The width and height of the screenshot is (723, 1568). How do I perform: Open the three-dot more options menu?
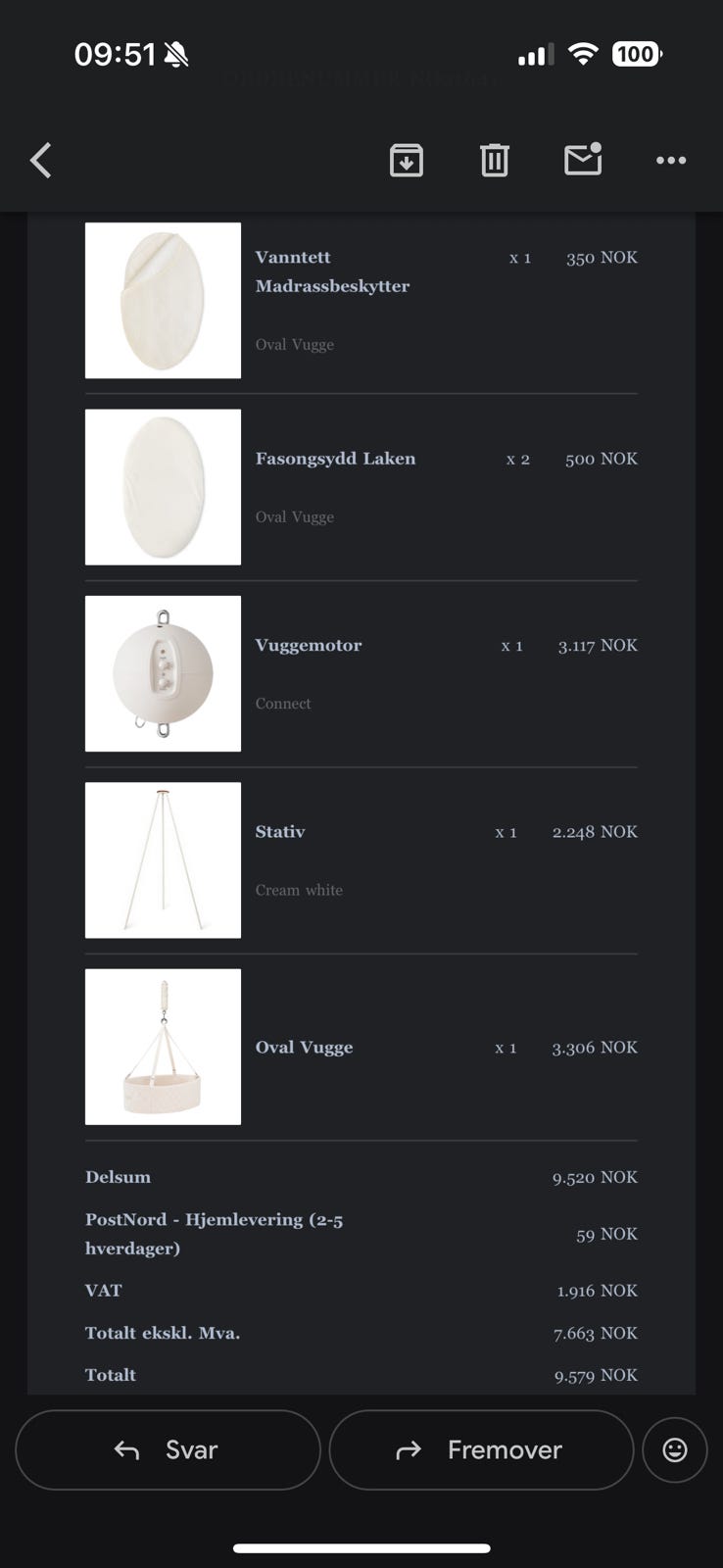pos(671,160)
